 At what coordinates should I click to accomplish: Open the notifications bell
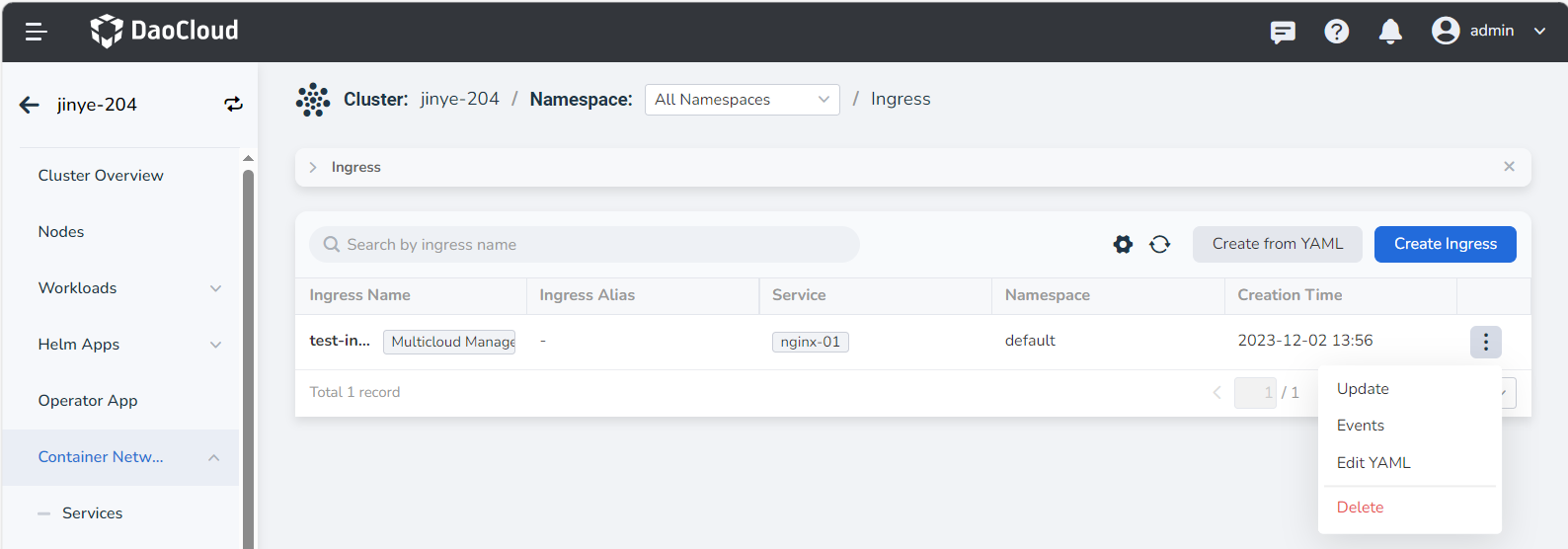coord(1390,32)
